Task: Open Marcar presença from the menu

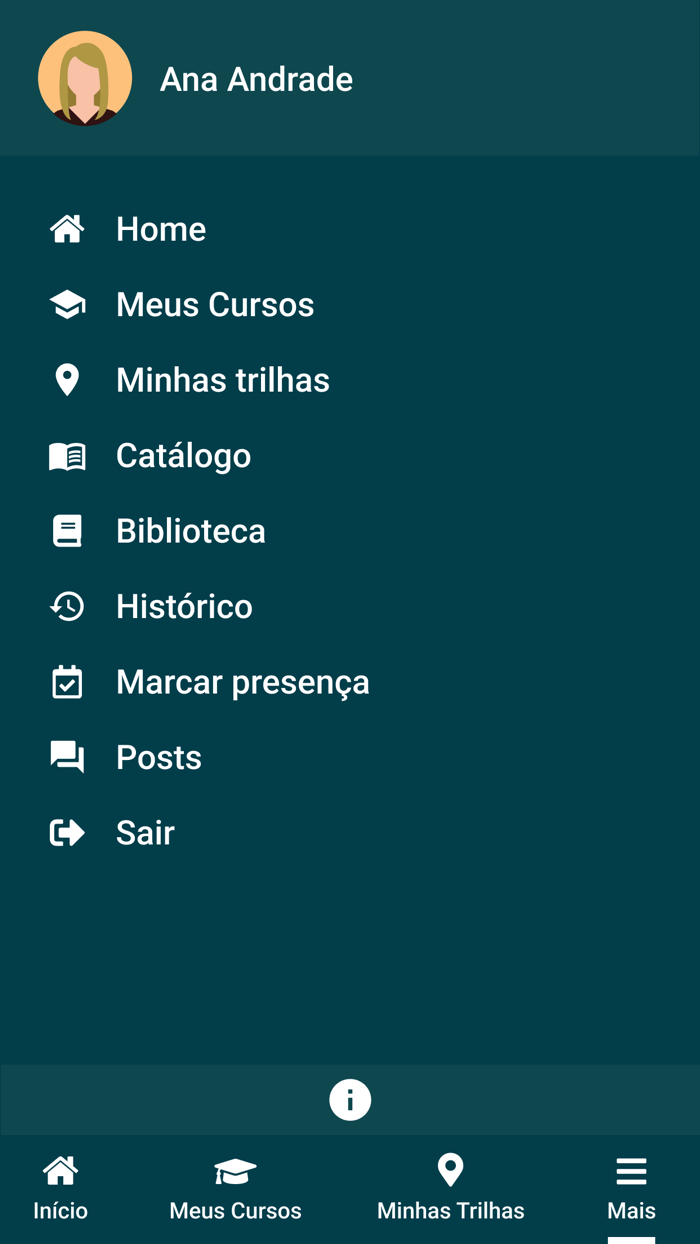Action: 243,681
